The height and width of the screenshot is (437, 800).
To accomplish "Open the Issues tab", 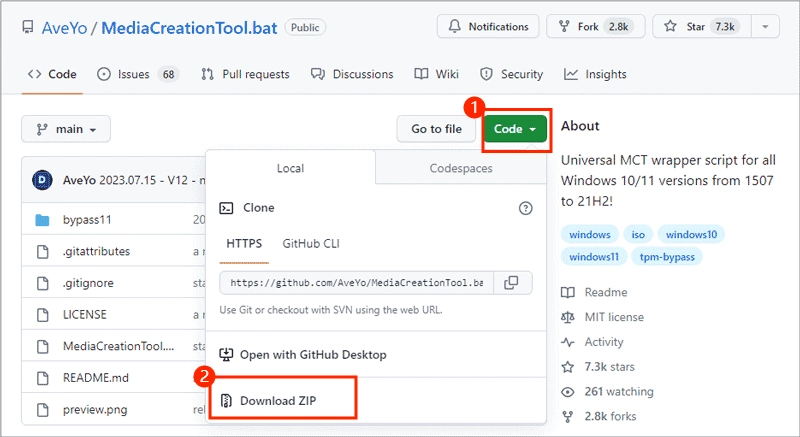I will pos(138,74).
